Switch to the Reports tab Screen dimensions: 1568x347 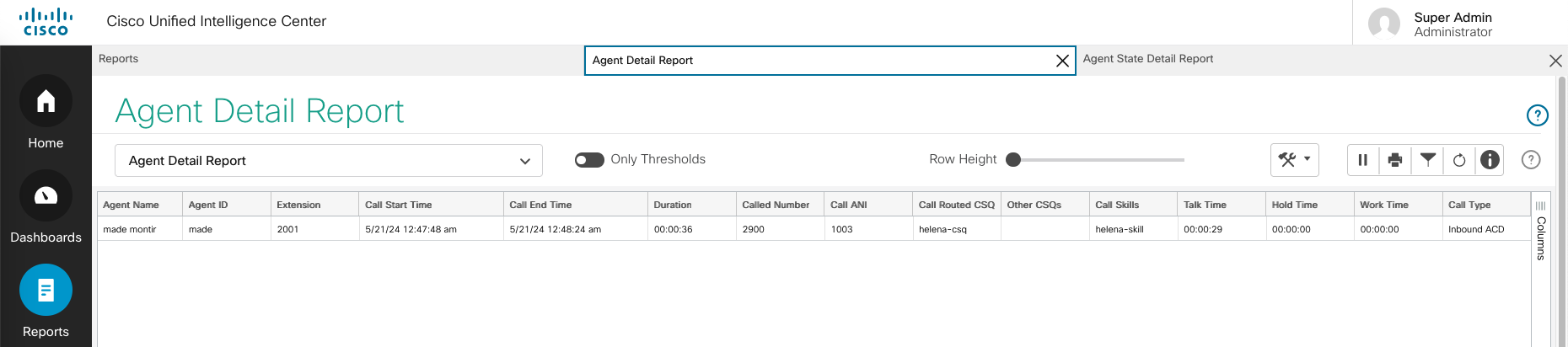tap(119, 59)
